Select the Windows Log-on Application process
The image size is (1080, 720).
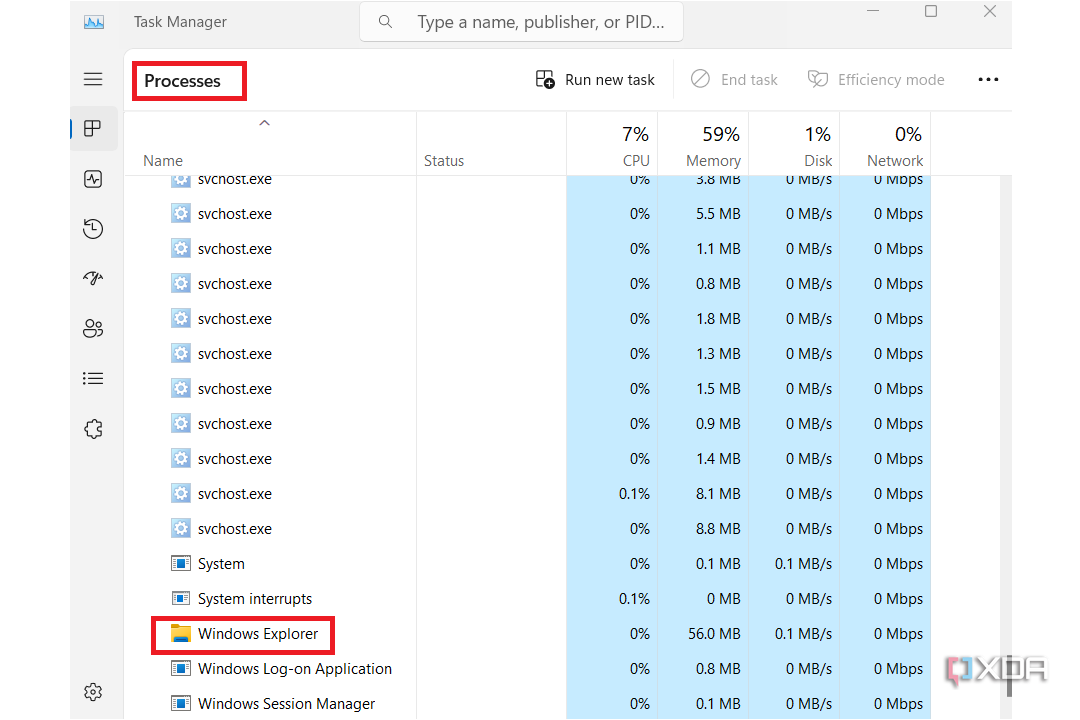point(294,669)
